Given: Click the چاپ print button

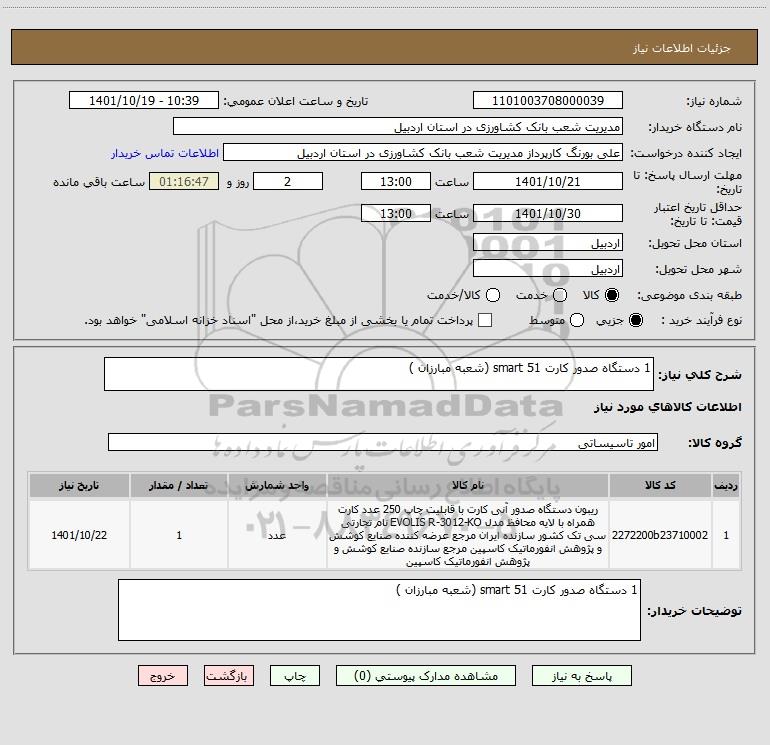Looking at the screenshot, I should 295,676.
